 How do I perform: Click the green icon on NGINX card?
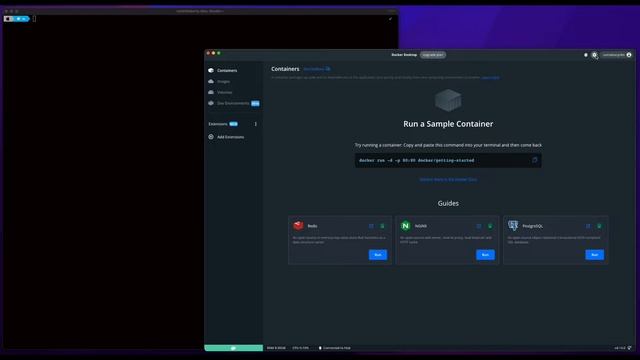[x=490, y=226]
